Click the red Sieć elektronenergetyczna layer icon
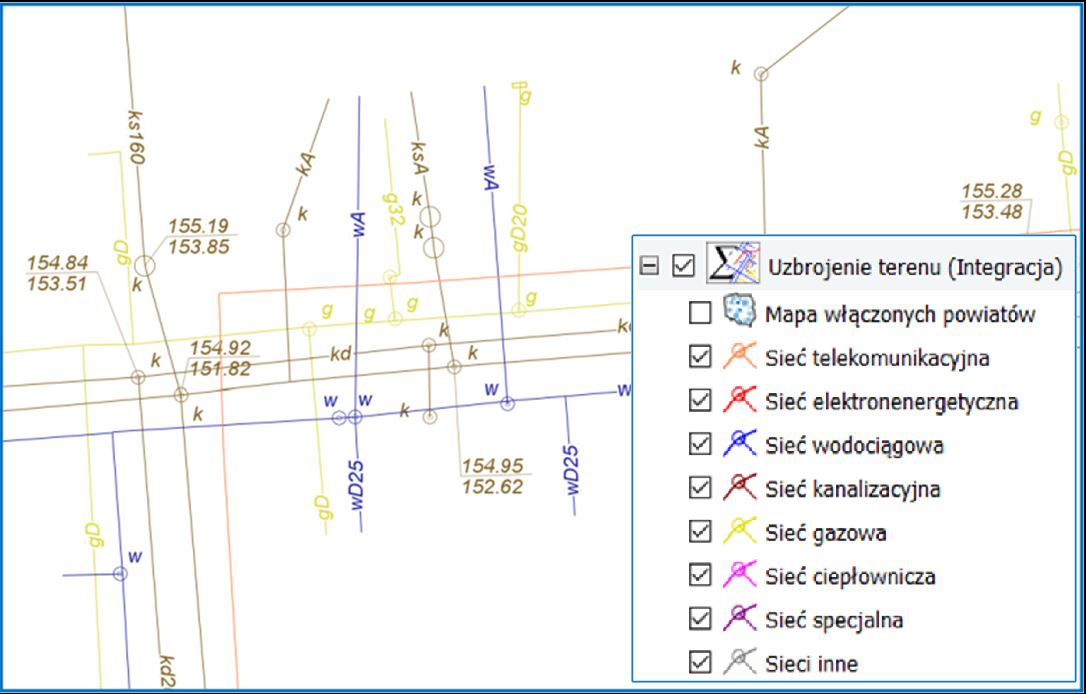 737,401
